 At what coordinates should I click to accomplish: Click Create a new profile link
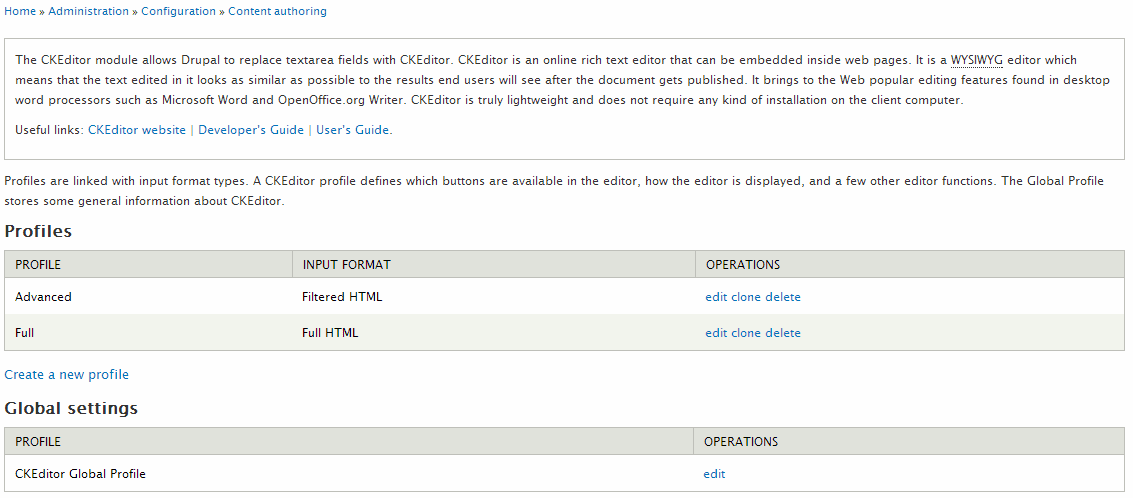[x=66, y=374]
